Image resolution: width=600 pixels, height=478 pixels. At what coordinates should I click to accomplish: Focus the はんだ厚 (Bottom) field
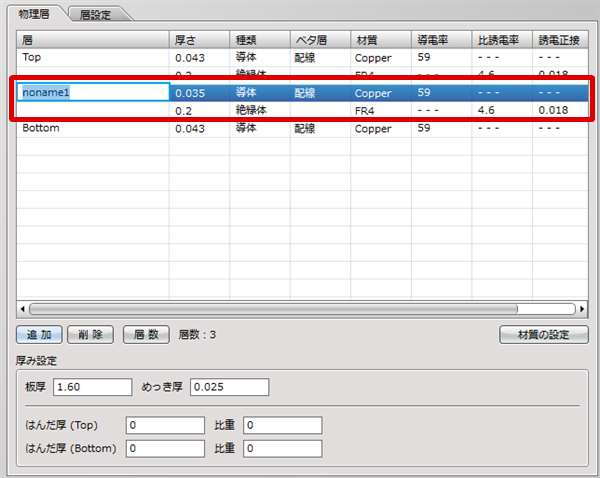(166, 449)
